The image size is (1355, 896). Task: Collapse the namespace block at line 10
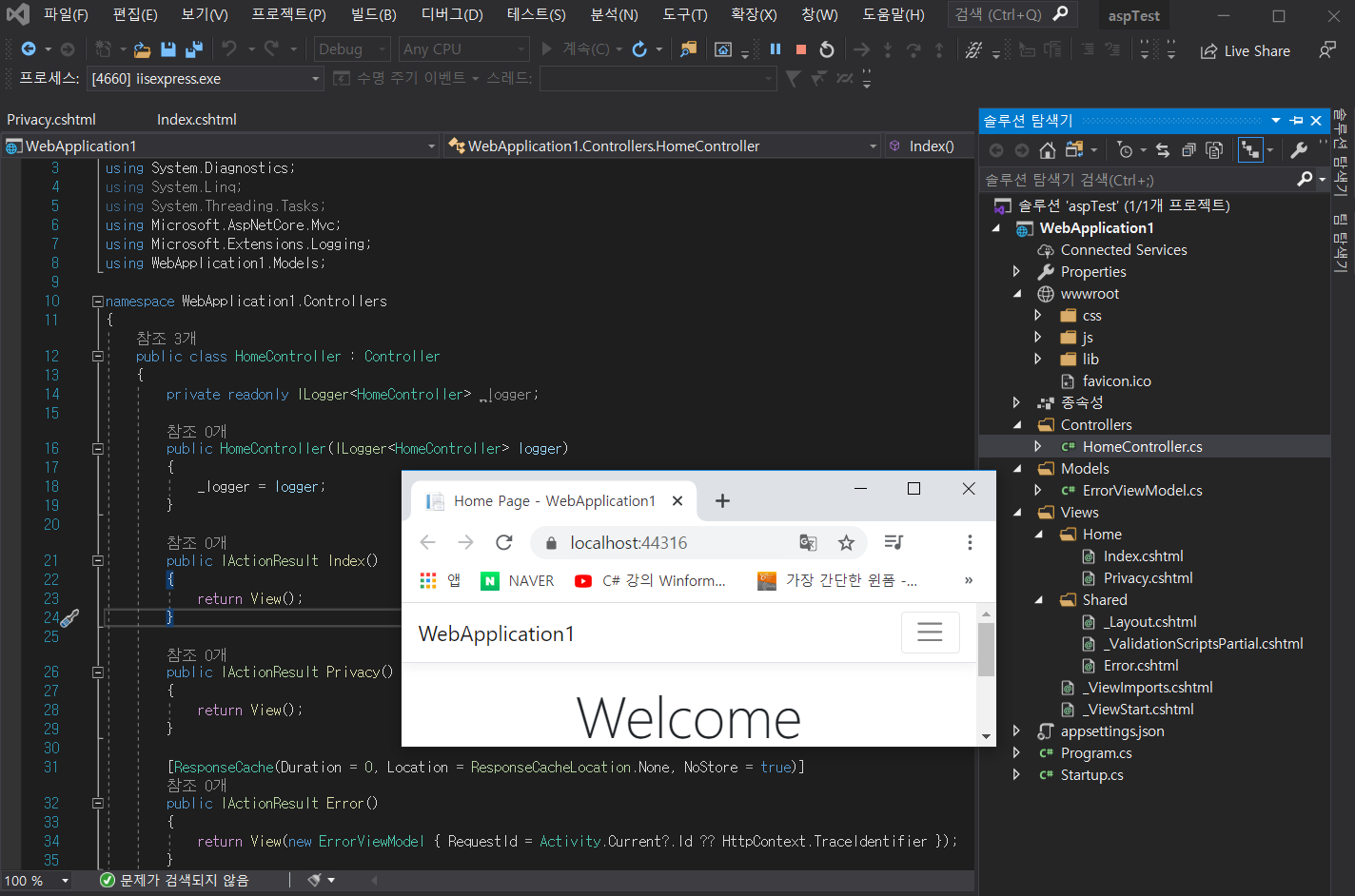click(x=97, y=302)
